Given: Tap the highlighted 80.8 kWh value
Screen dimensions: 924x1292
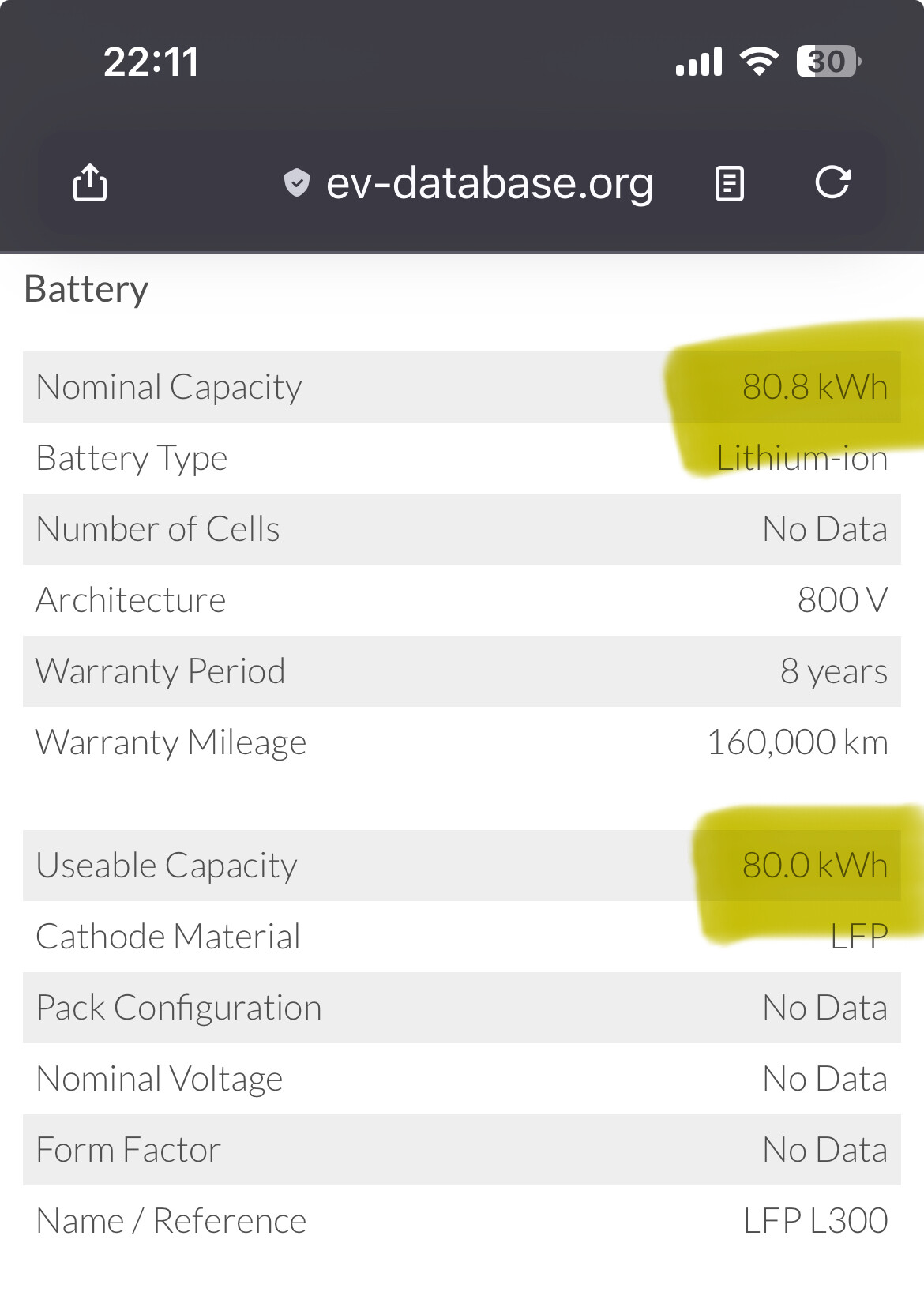Looking at the screenshot, I should (x=814, y=387).
